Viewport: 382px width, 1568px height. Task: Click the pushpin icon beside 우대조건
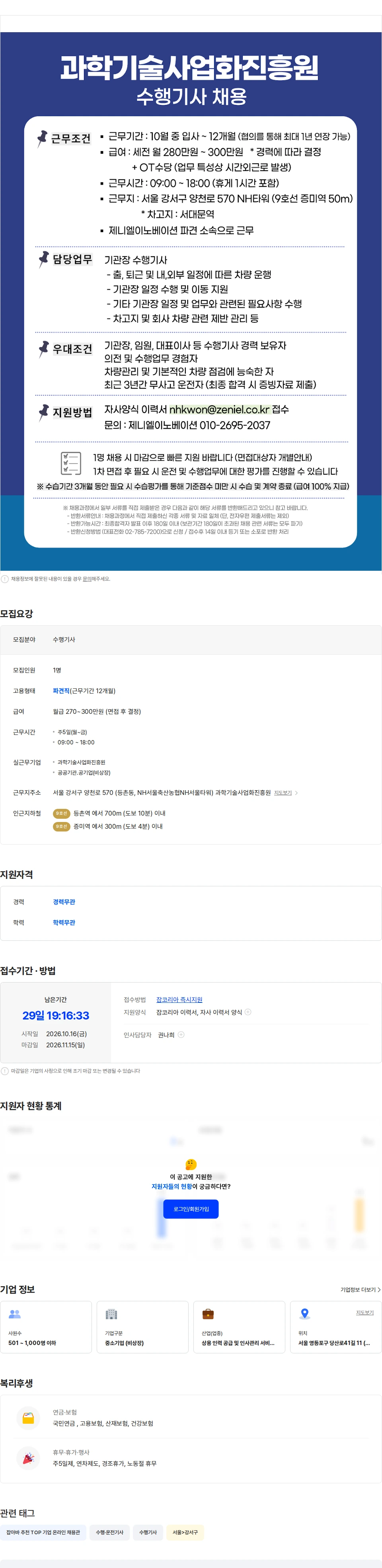click(x=43, y=349)
